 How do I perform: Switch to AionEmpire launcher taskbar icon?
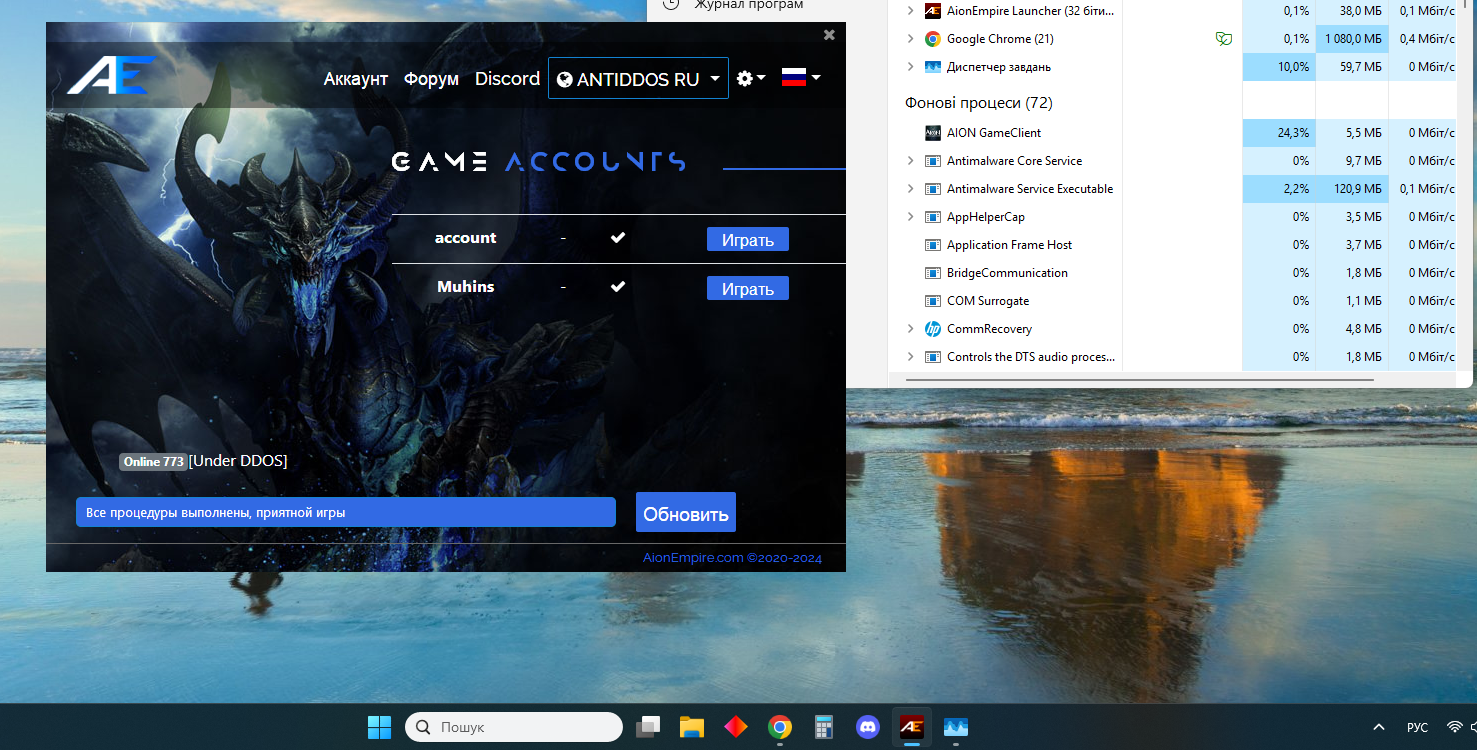[x=911, y=727]
